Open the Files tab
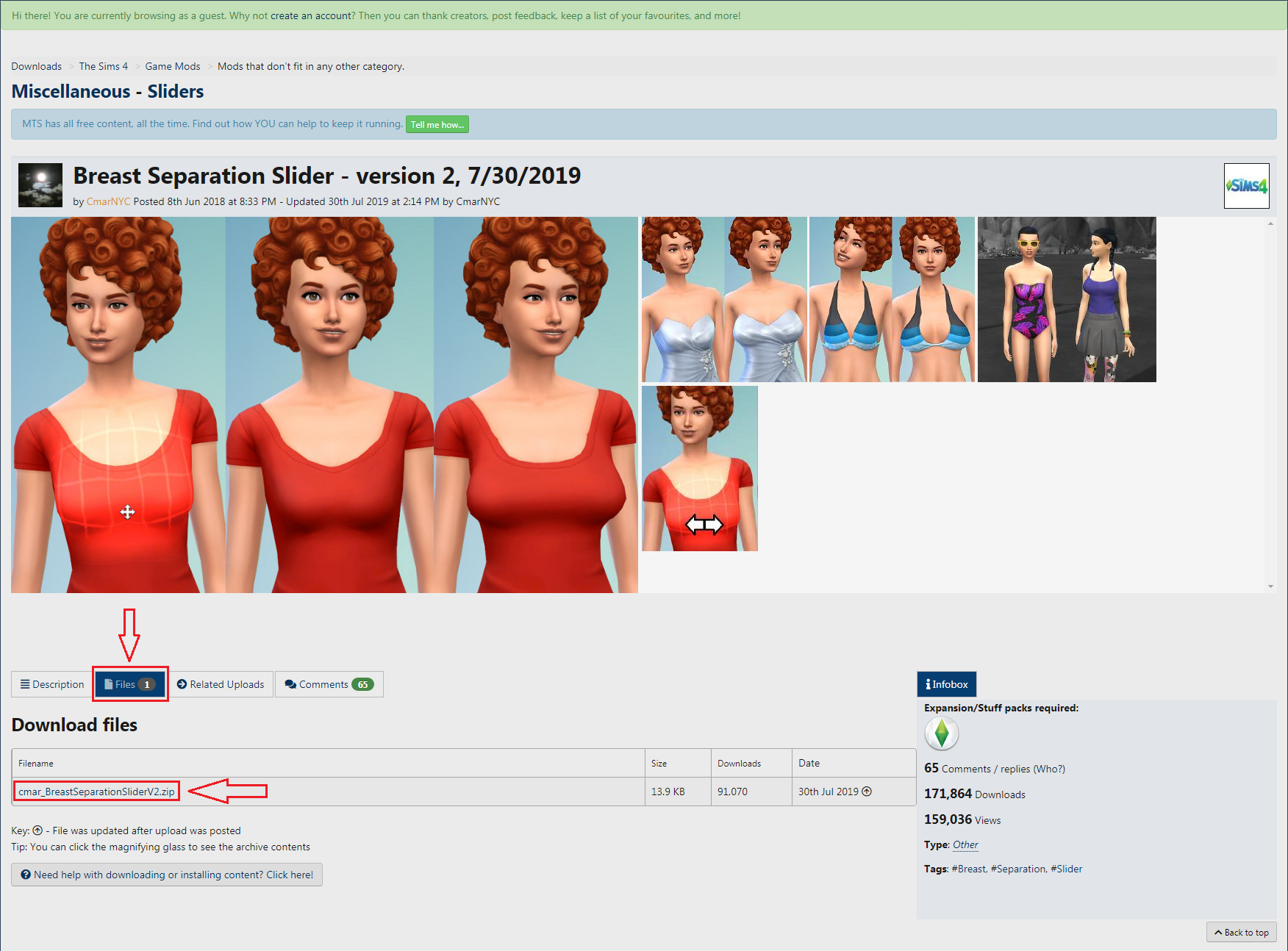This screenshot has height=951, width=1288. 130,684
